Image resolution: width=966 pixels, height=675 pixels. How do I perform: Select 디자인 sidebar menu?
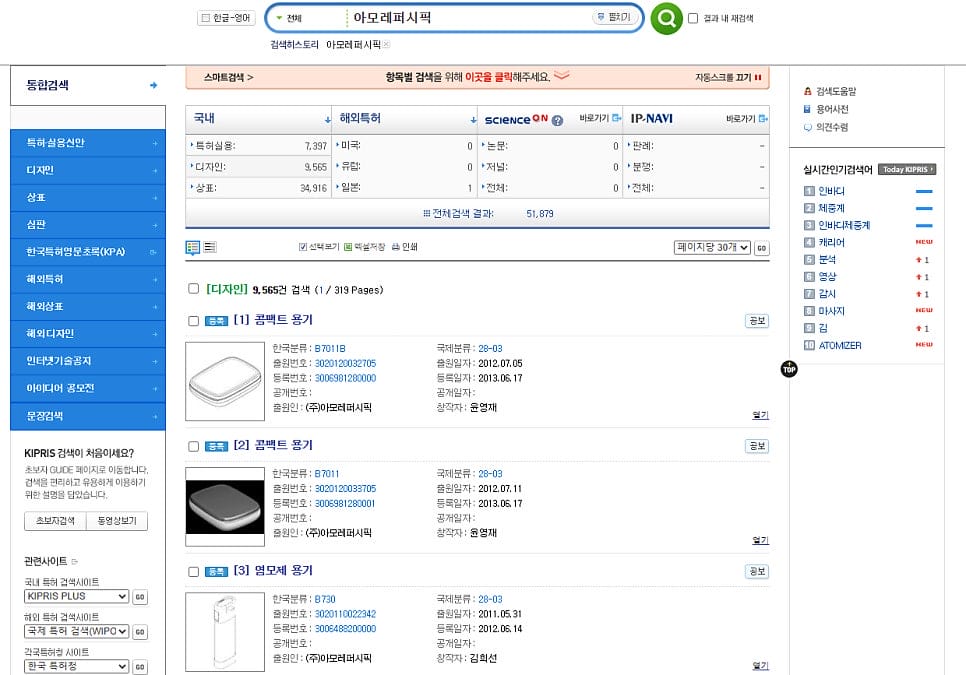87,170
